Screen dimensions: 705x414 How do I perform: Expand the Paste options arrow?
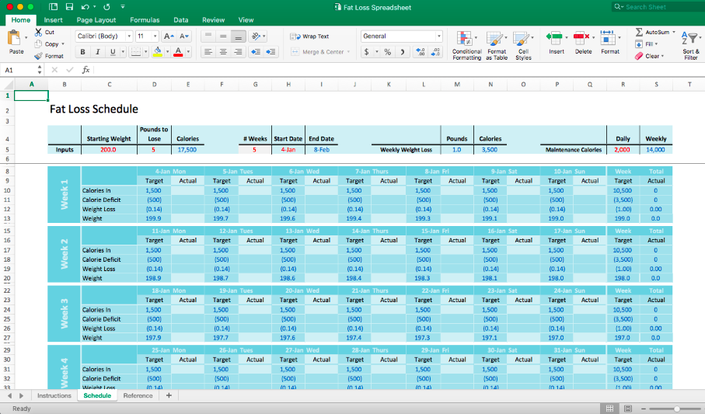click(26, 38)
